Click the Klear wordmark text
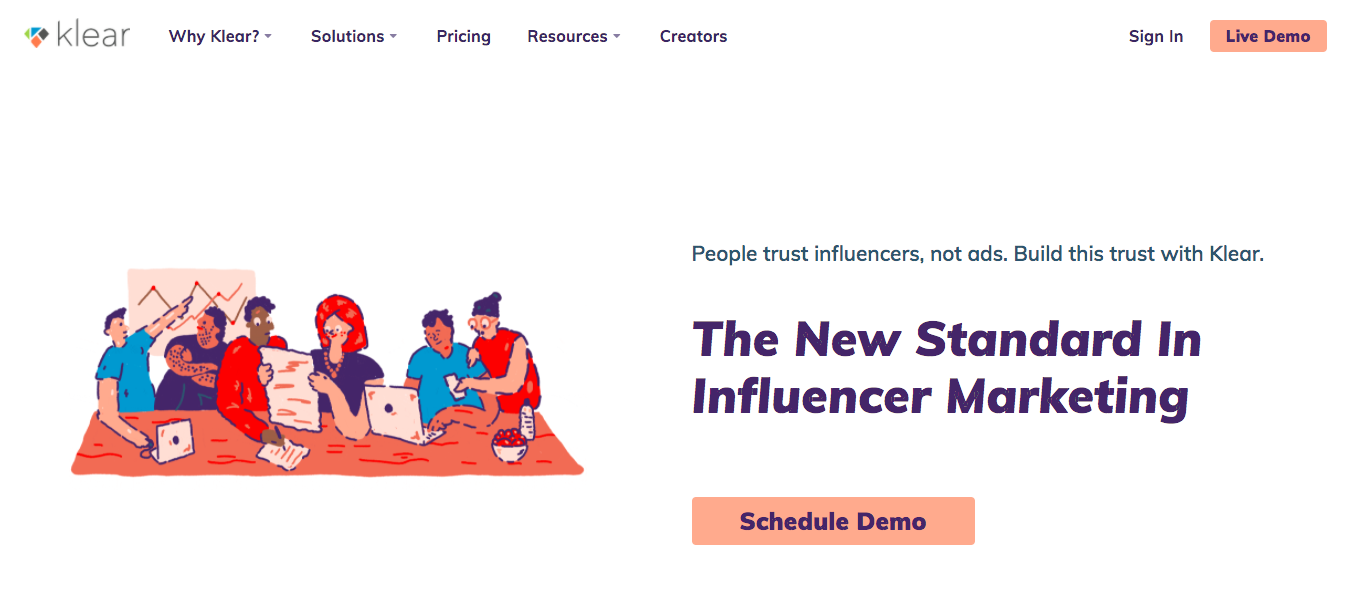1346x604 pixels. (x=93, y=36)
